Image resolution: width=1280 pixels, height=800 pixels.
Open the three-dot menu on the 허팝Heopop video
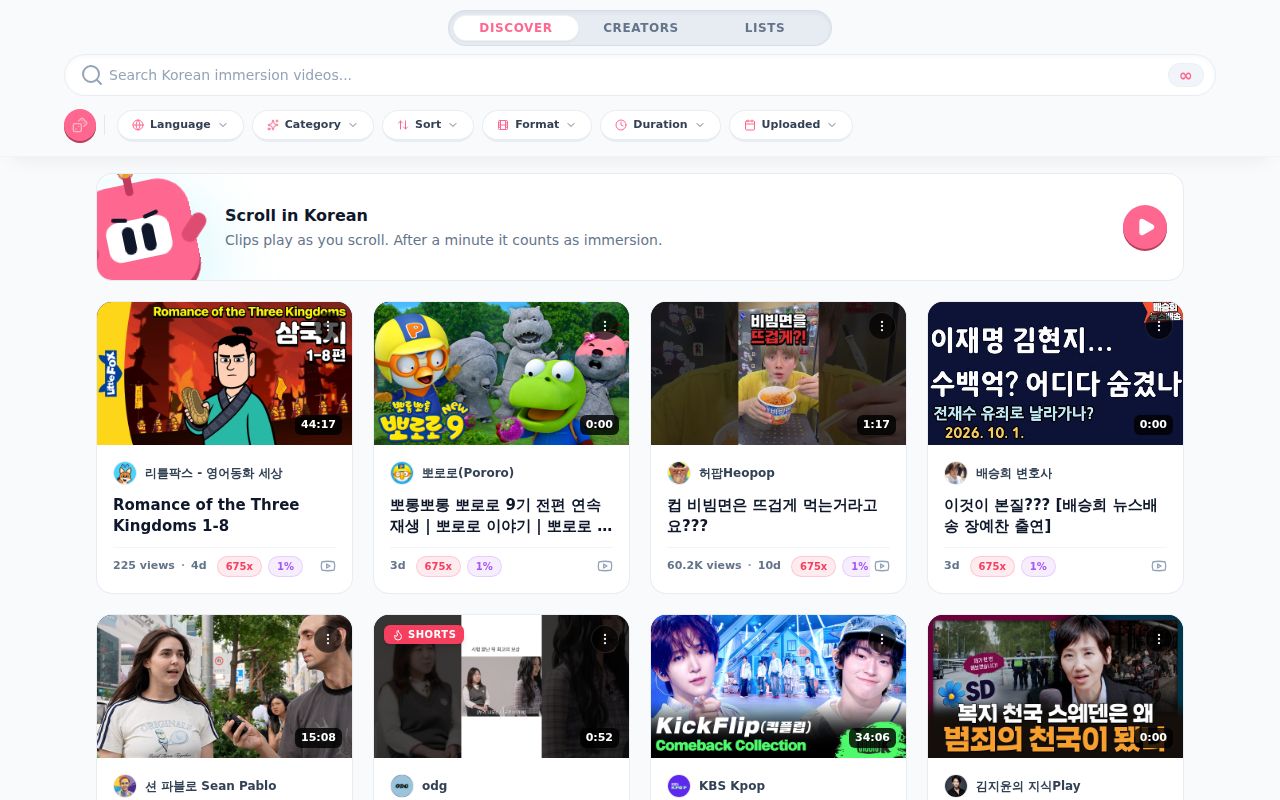click(881, 326)
